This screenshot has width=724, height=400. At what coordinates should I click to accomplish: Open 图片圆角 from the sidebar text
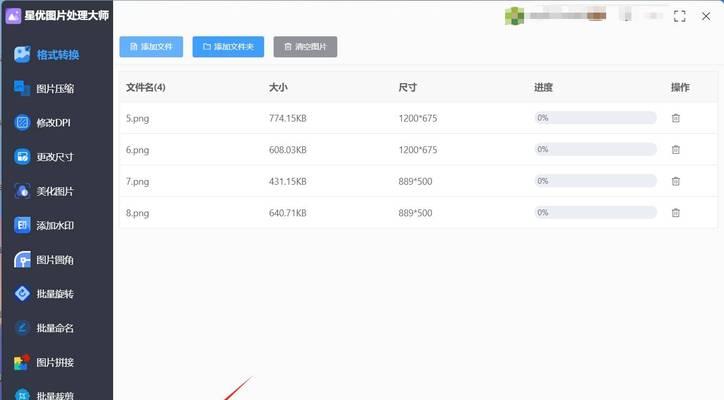(x=55, y=260)
